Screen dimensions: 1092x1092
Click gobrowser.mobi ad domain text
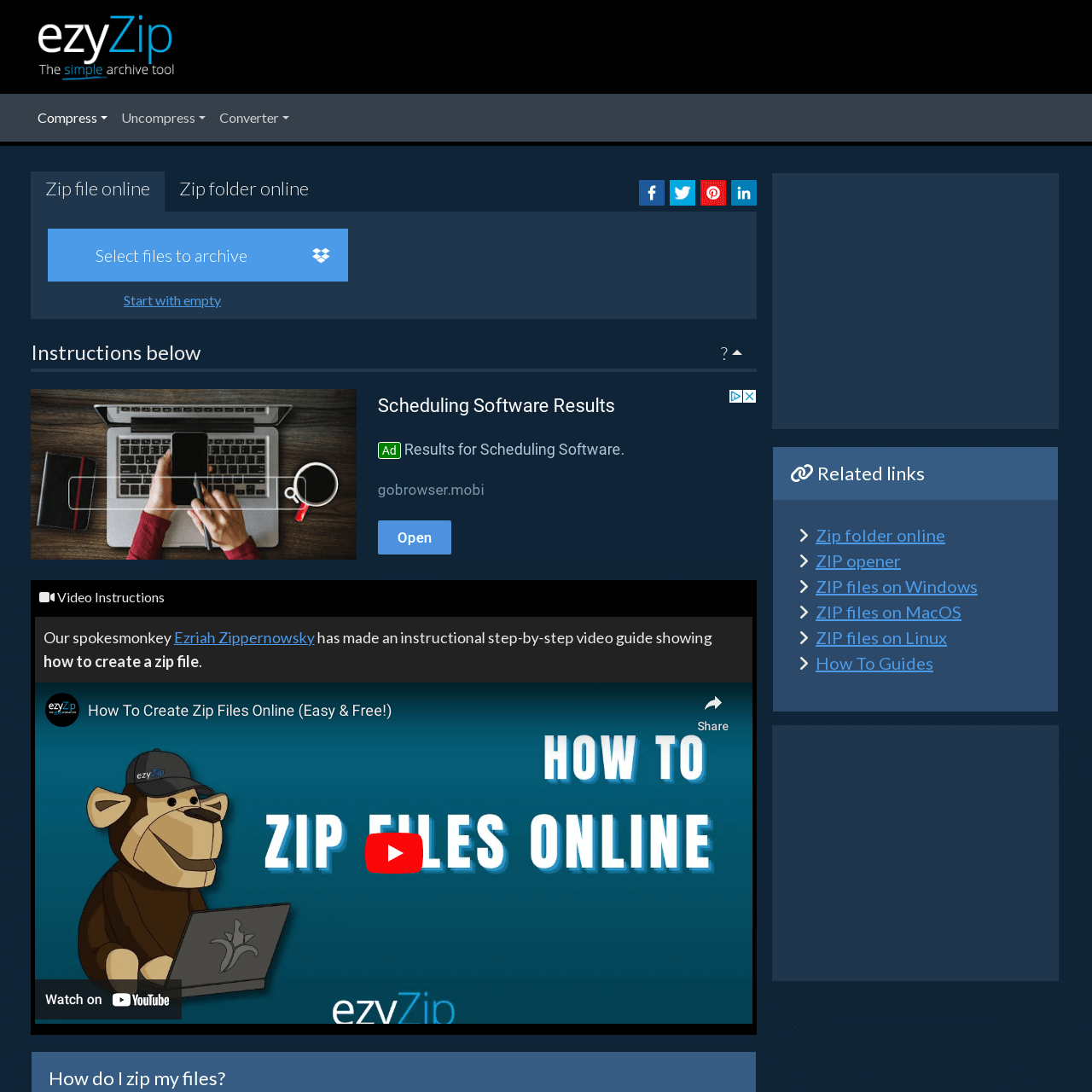[431, 490]
